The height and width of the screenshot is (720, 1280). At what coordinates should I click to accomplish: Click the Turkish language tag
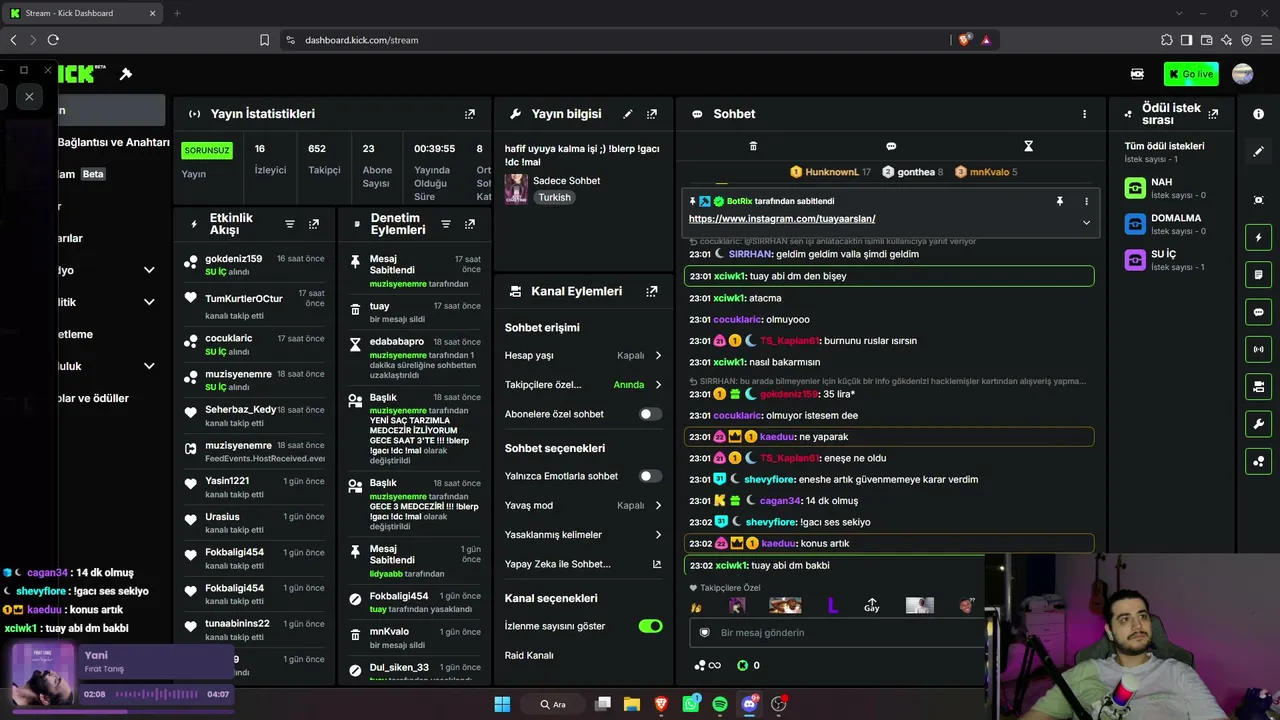[x=554, y=197]
